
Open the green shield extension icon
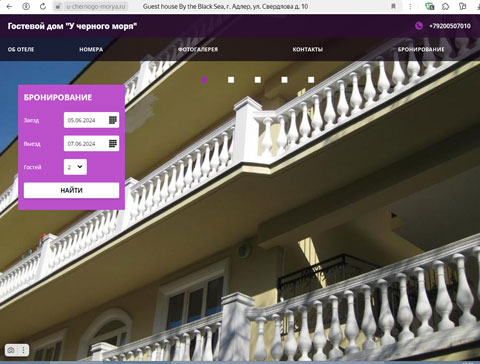[x=429, y=6]
